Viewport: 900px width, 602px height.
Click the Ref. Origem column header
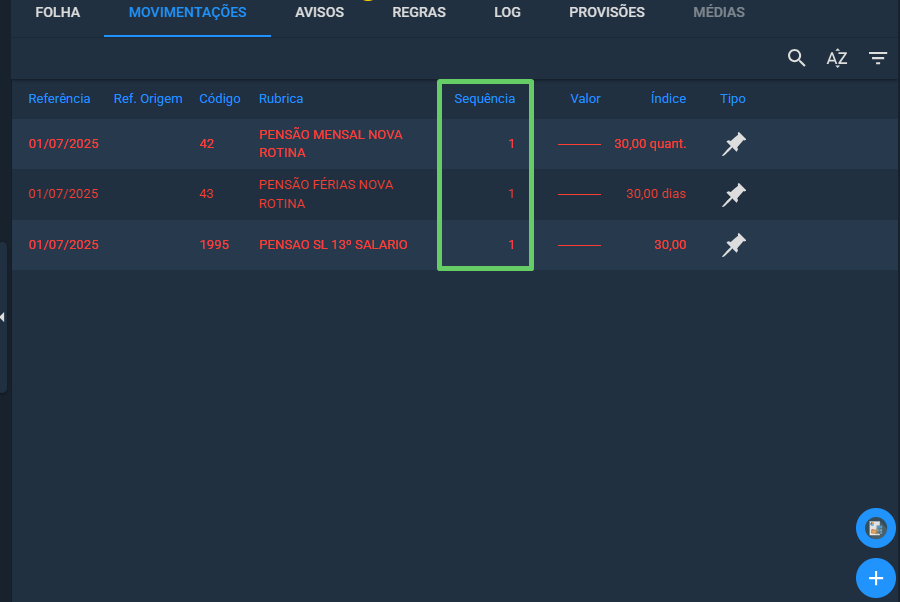pyautogui.click(x=148, y=99)
